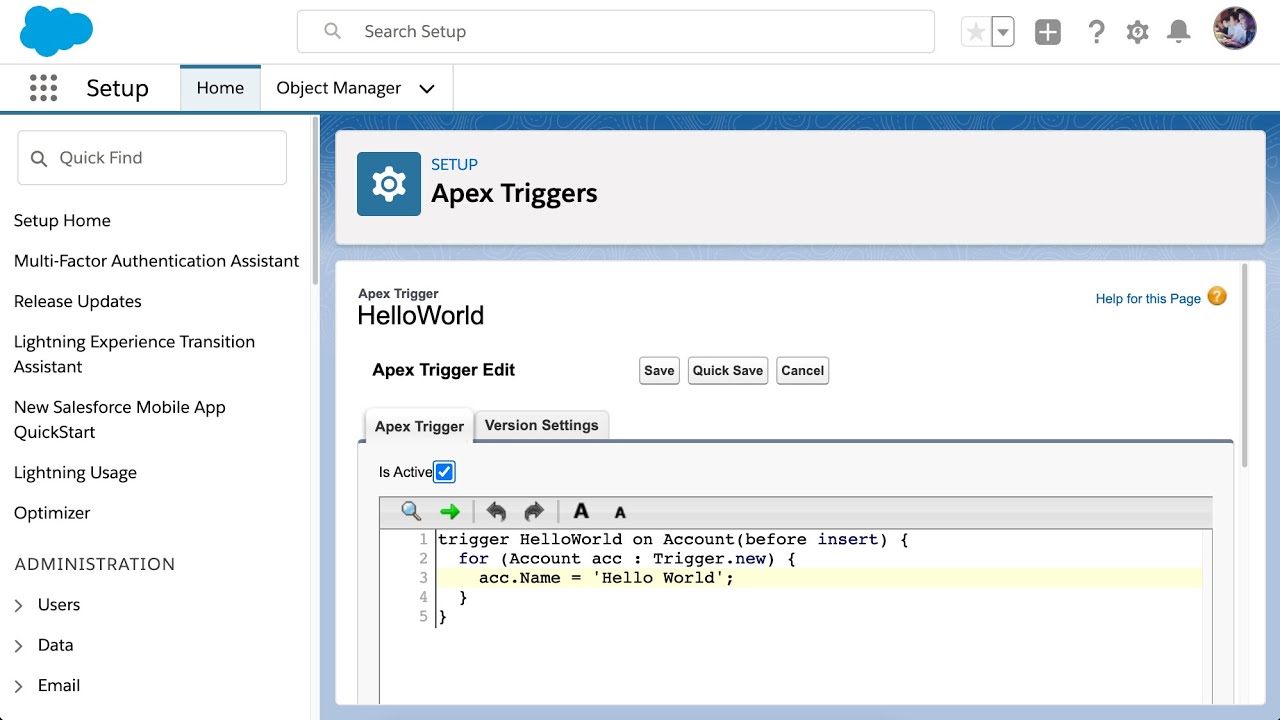Select the Apex Trigger tab
Image resolution: width=1280 pixels, height=720 pixels.
[419, 426]
